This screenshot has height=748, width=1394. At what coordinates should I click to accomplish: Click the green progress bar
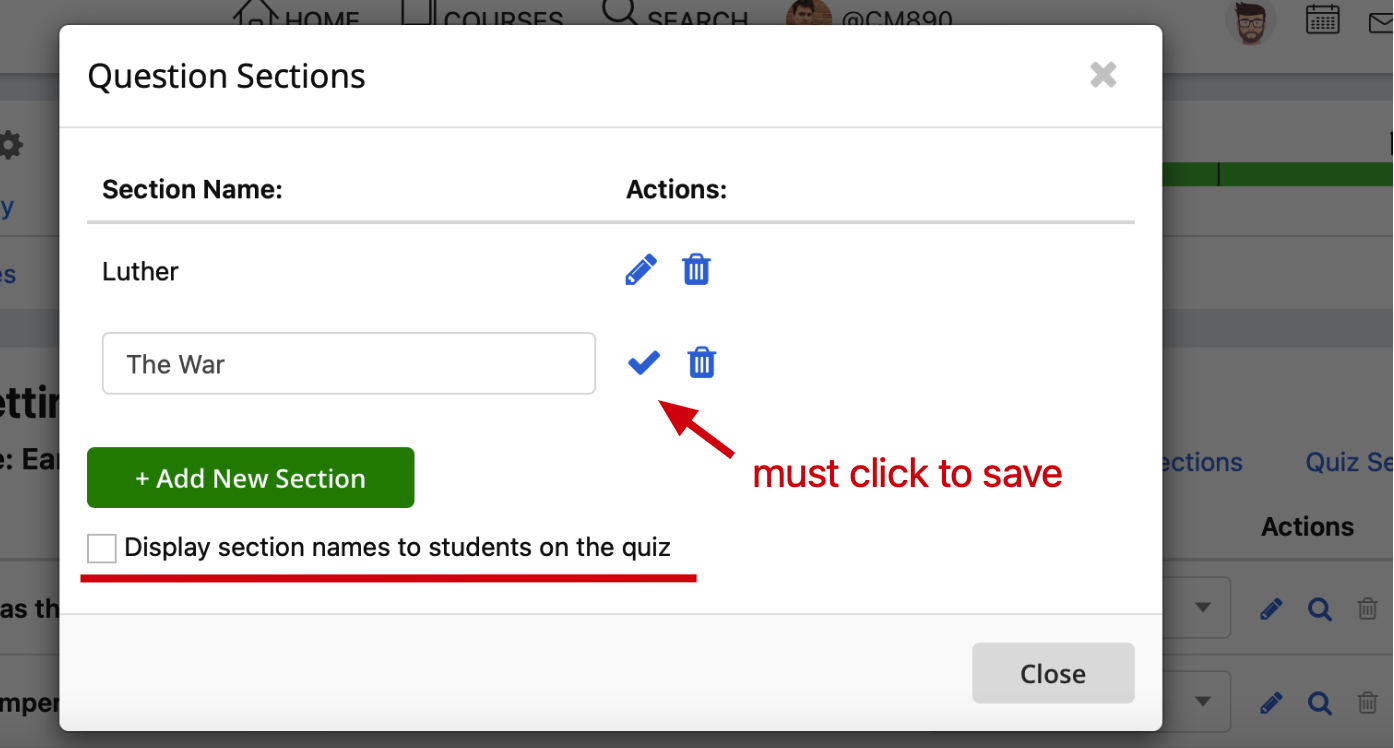coord(1278,174)
